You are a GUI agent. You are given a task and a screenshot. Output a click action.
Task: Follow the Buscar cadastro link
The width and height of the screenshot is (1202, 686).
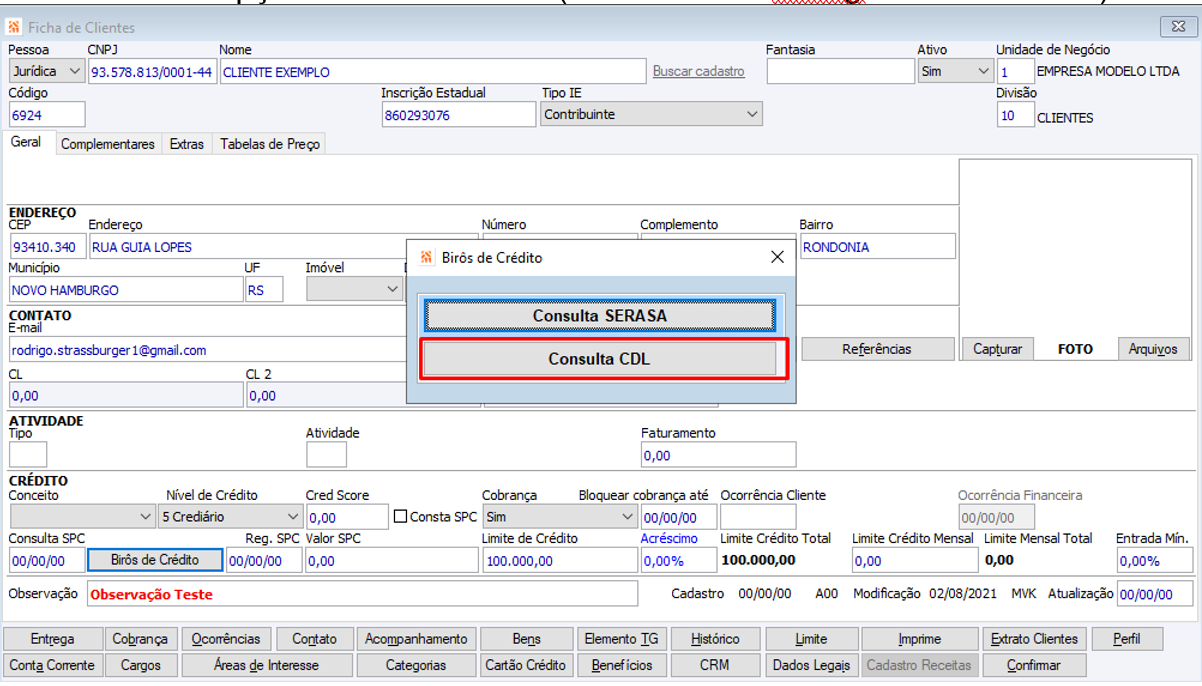[x=699, y=72]
